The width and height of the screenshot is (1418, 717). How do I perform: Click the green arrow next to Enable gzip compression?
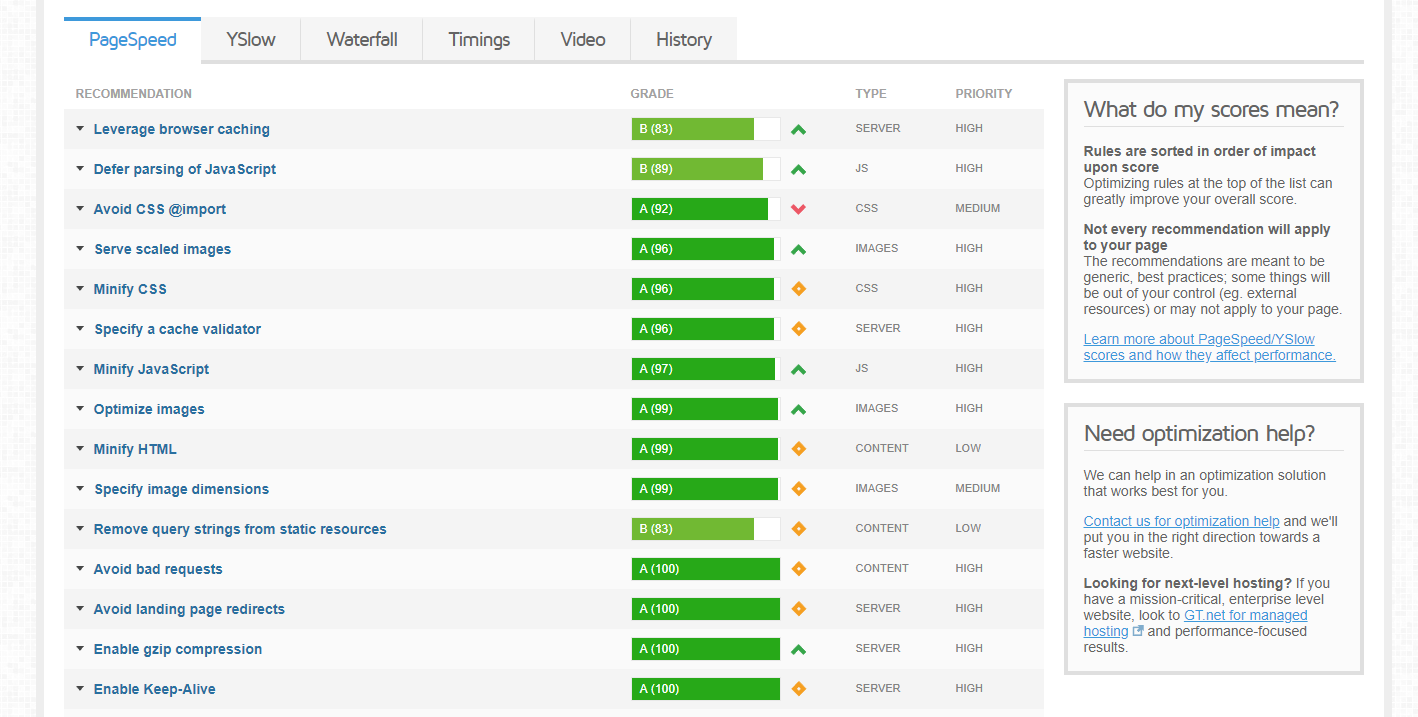798,648
